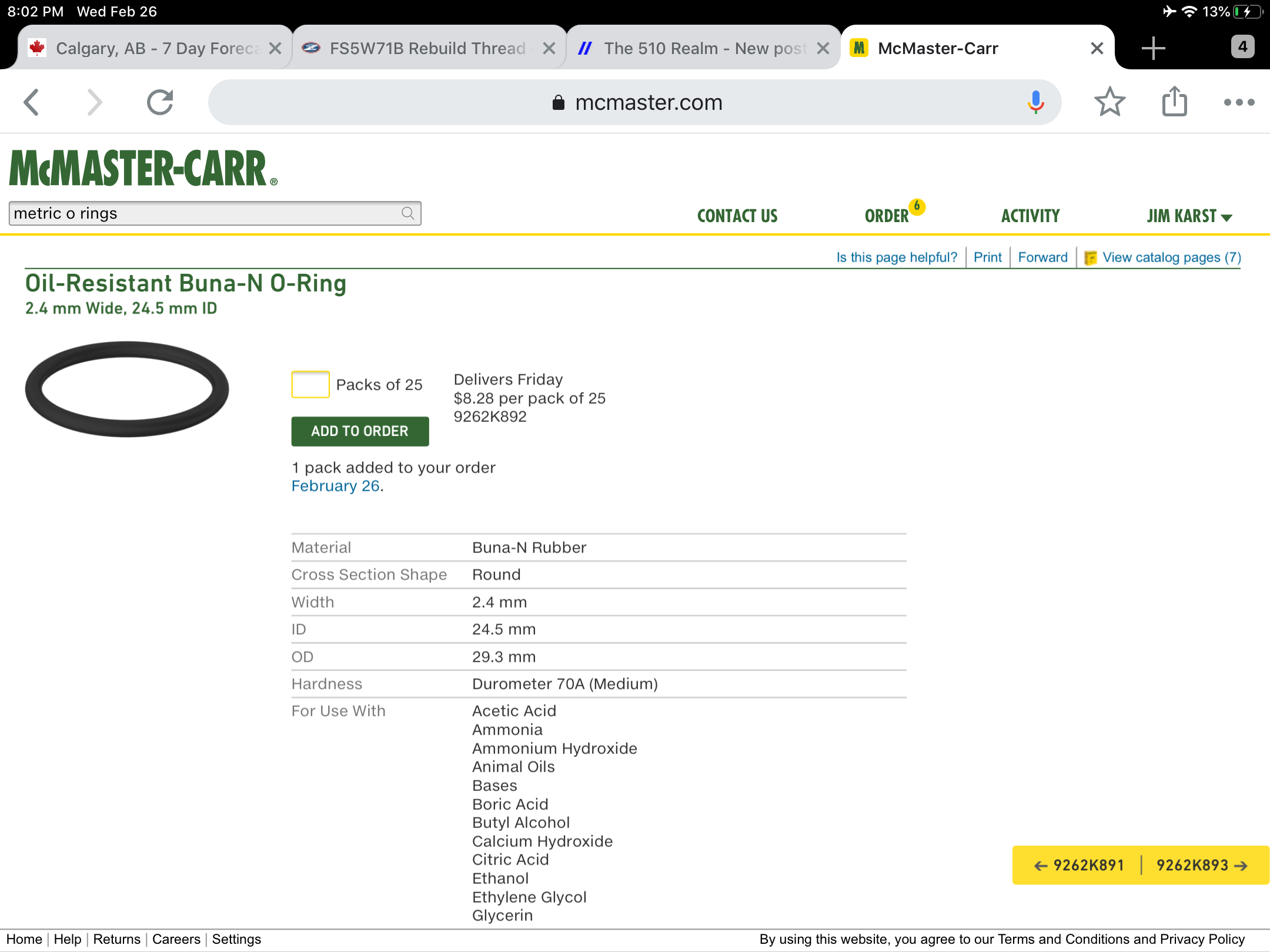
Task: Click the 'Buna-N Rubber' material value
Action: tap(529, 547)
